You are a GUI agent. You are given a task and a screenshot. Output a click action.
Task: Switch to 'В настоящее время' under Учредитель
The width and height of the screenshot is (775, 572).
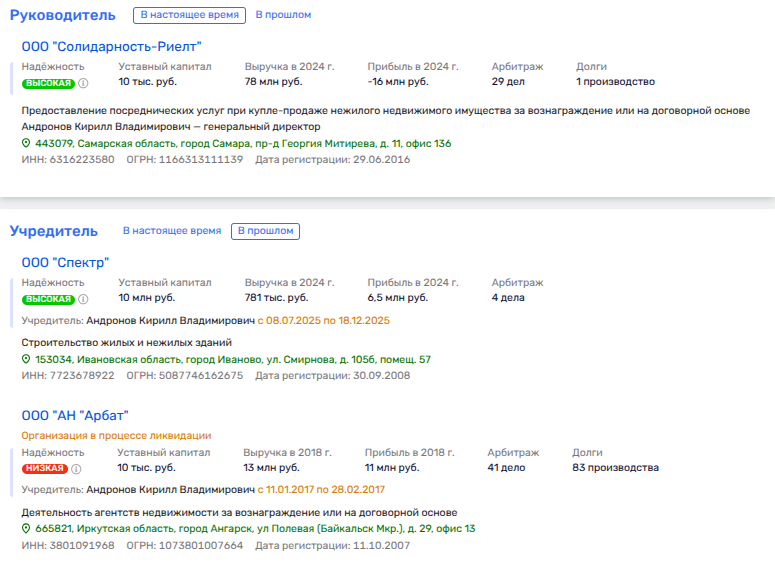pos(172,231)
